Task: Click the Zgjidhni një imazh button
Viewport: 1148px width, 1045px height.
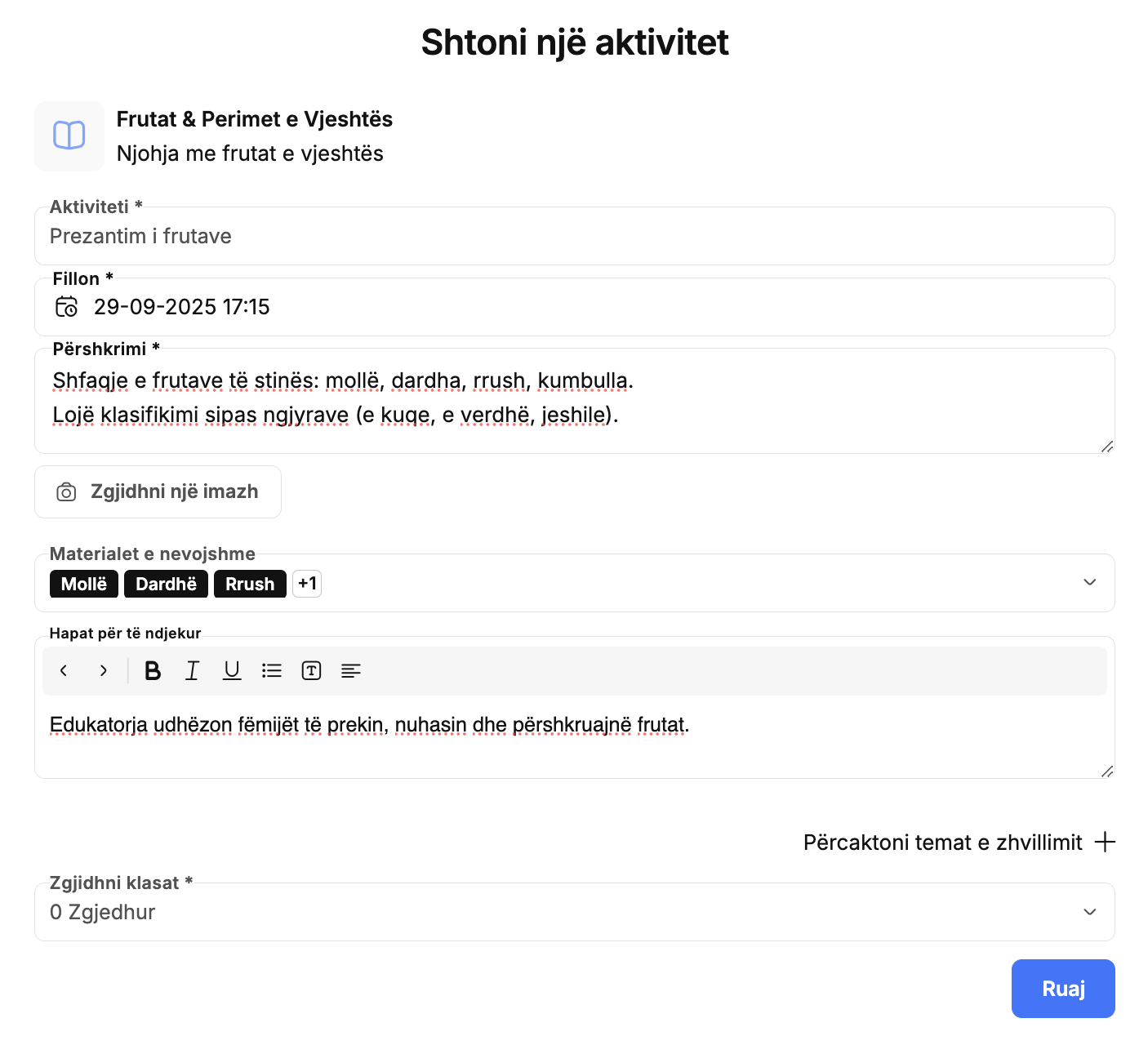Action: tap(158, 492)
